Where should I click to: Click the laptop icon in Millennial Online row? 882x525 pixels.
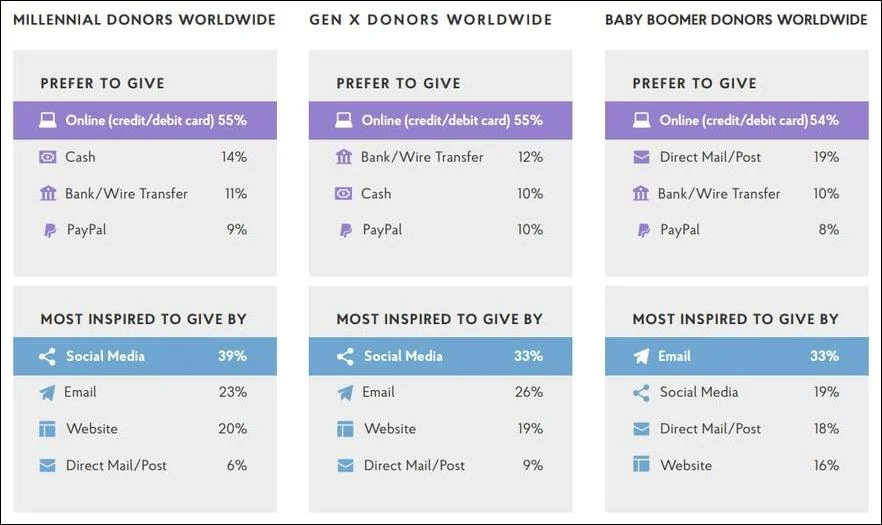click(x=48, y=121)
